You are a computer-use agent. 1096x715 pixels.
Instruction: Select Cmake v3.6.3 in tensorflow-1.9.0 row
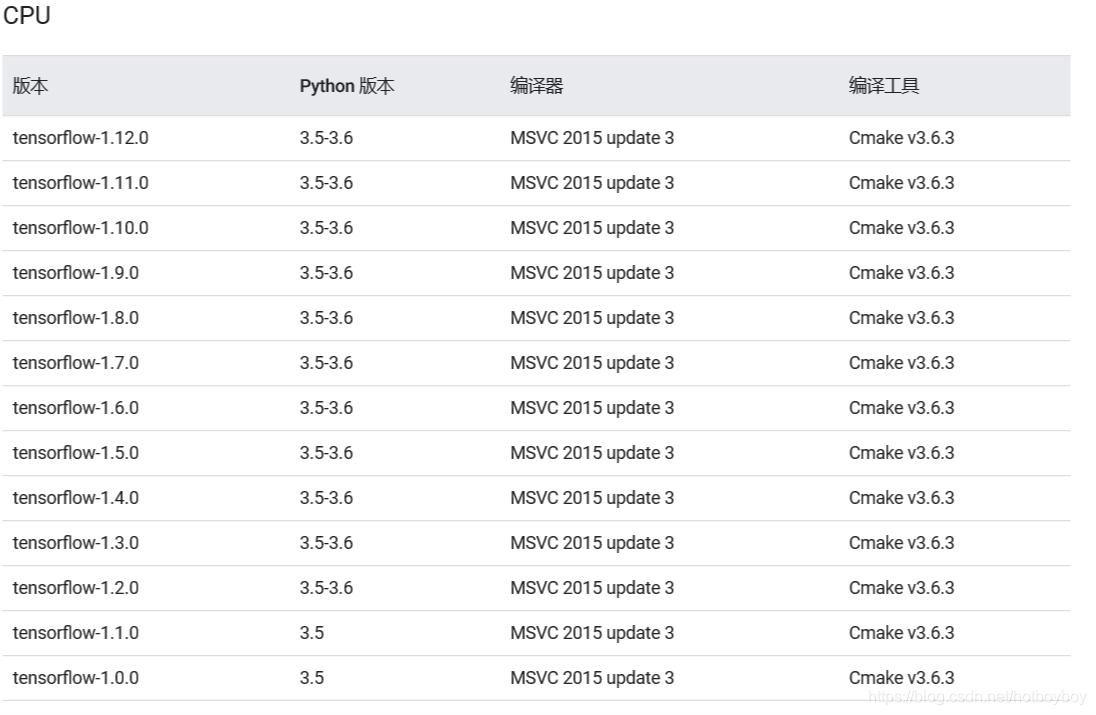point(902,273)
